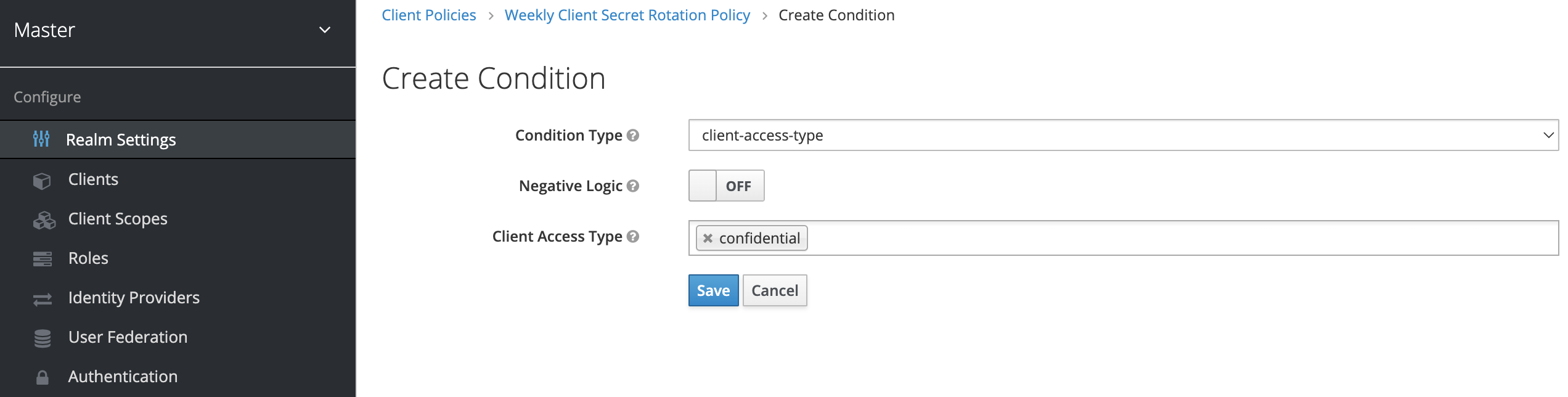The height and width of the screenshot is (397, 1568).
Task: Click inside the Client Access Type field
Action: coord(1123,238)
